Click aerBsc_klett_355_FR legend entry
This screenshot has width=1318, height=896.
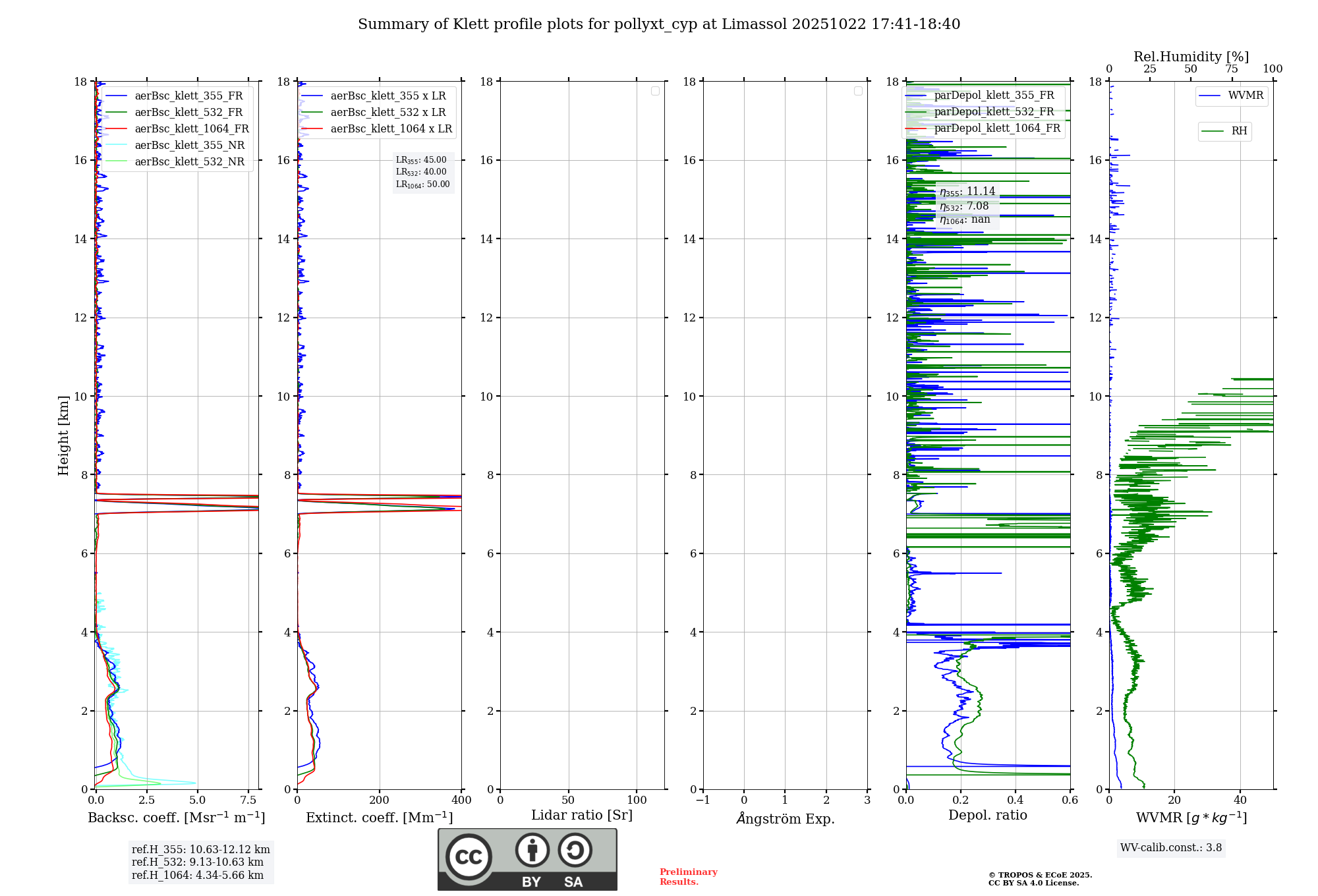pyautogui.click(x=188, y=96)
